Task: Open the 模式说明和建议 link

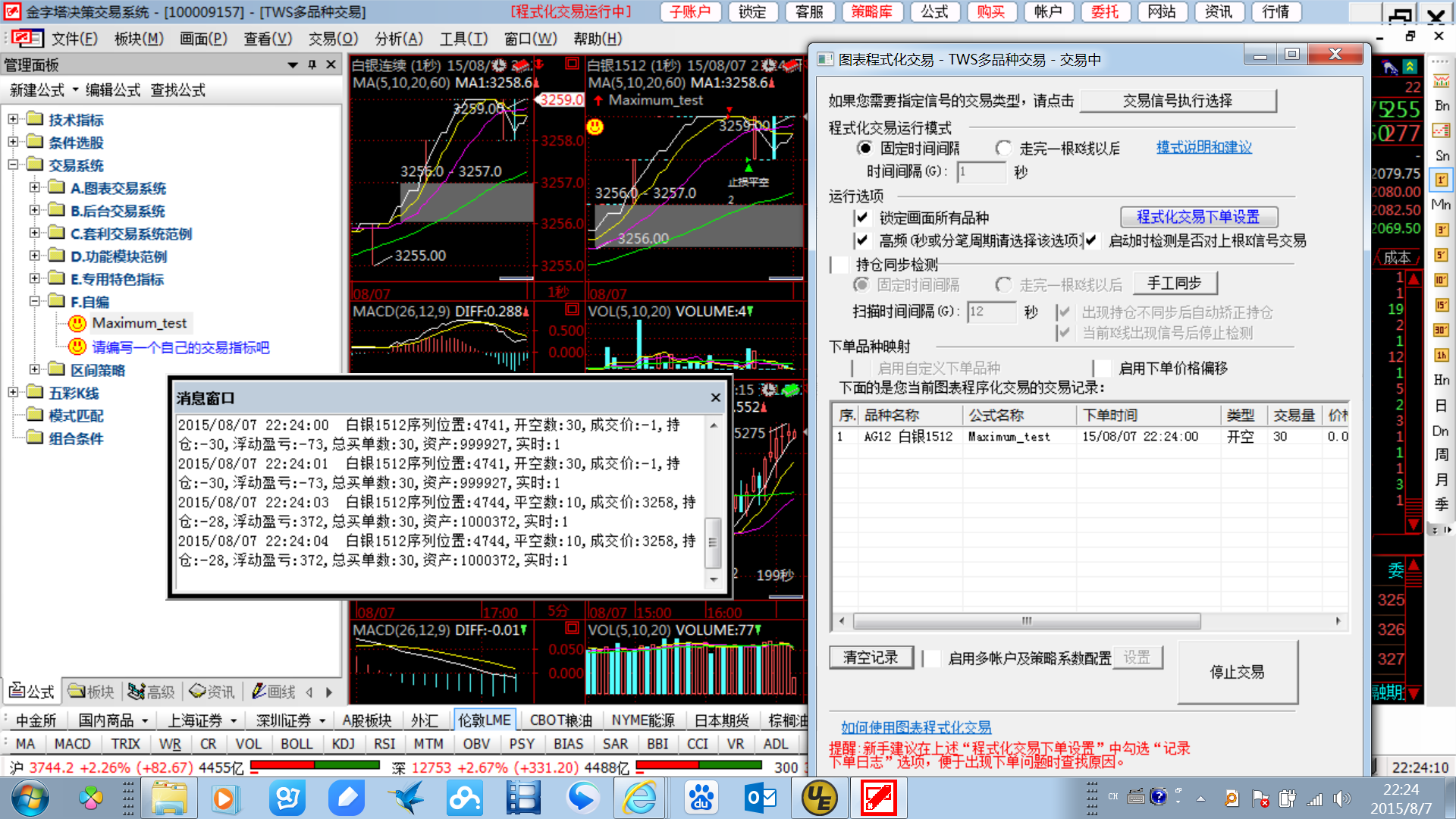Action: (1203, 147)
